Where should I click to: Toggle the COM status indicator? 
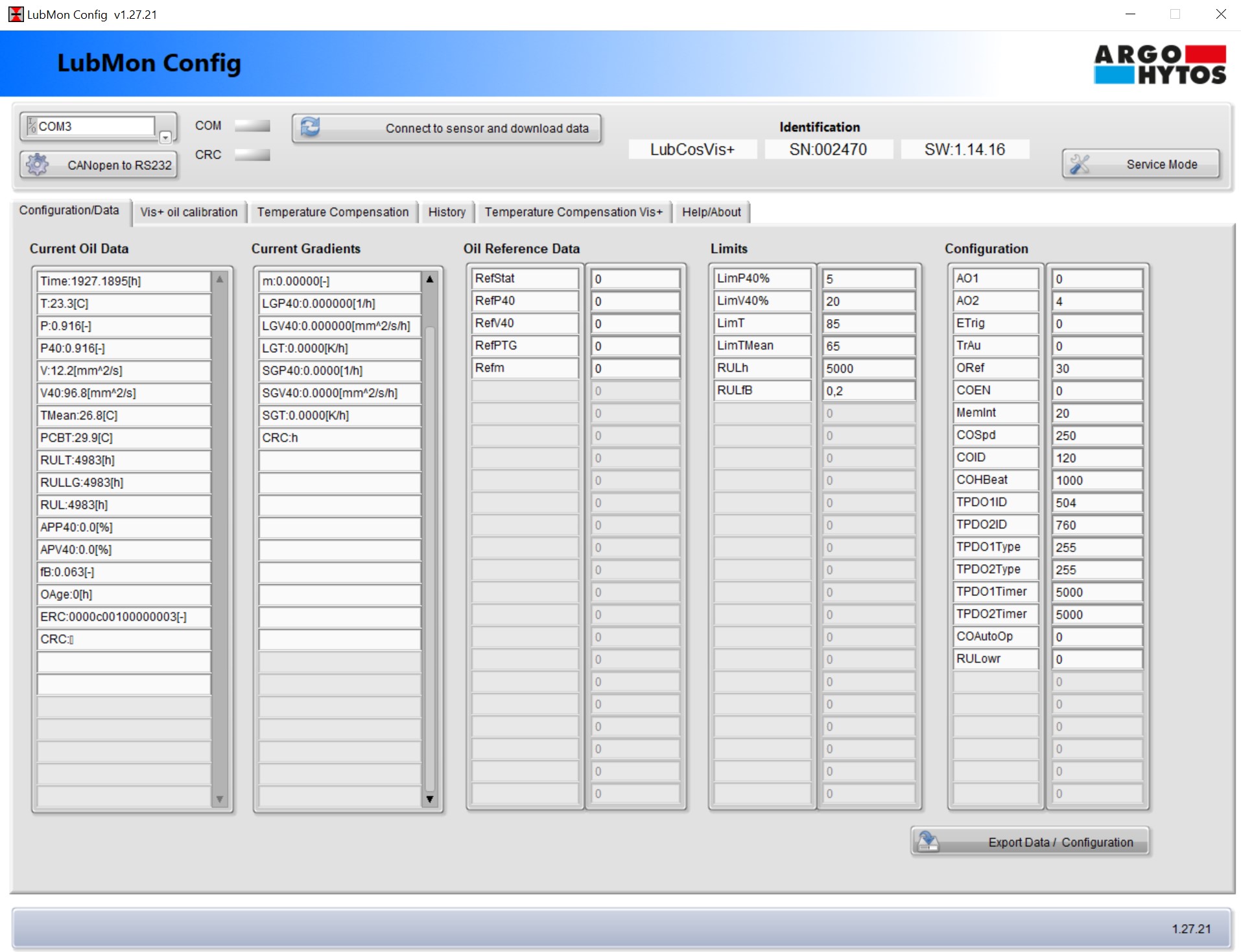(x=252, y=126)
